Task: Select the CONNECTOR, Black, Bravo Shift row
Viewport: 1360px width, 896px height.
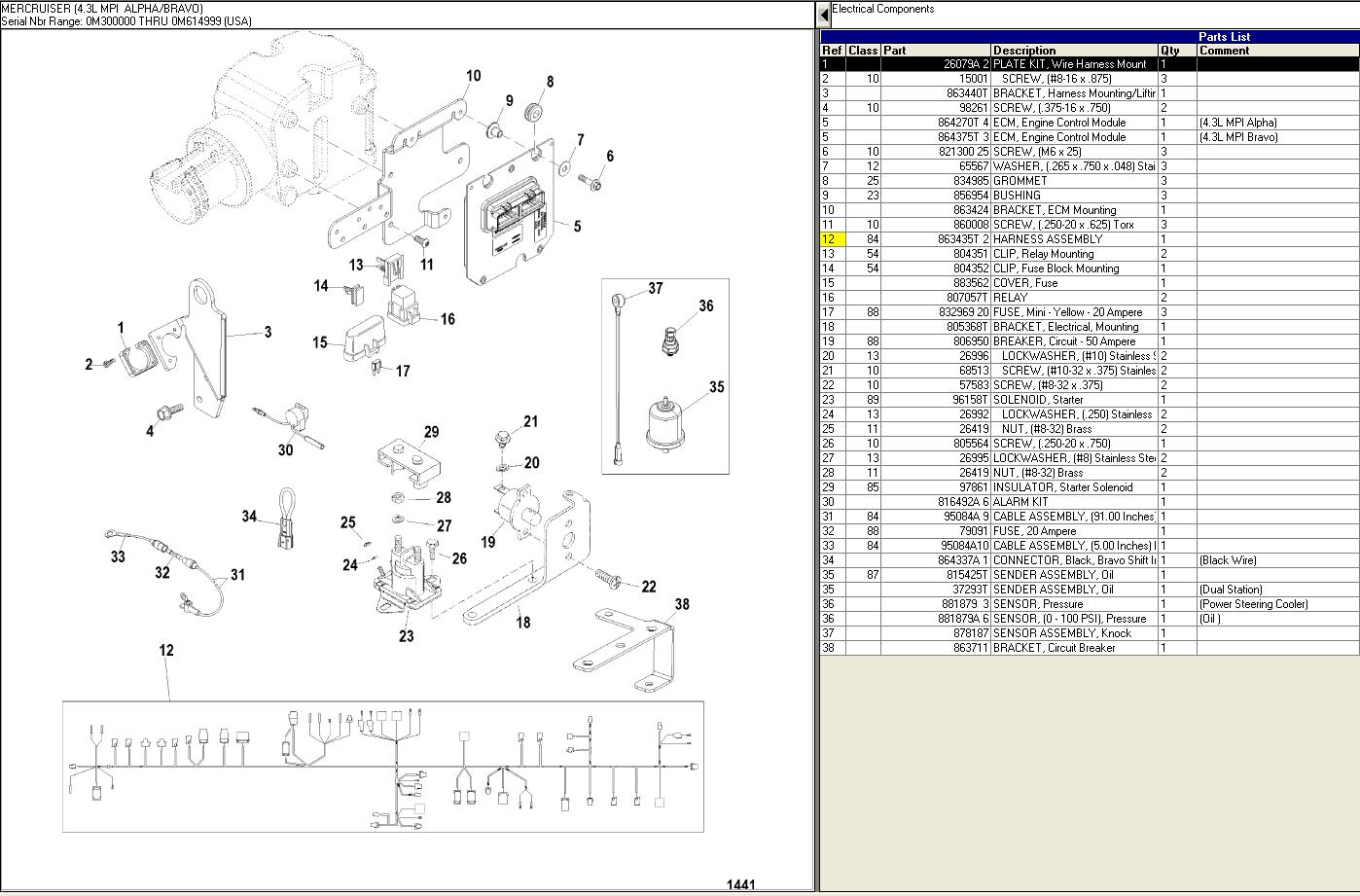Action: pyautogui.click(x=1090, y=560)
